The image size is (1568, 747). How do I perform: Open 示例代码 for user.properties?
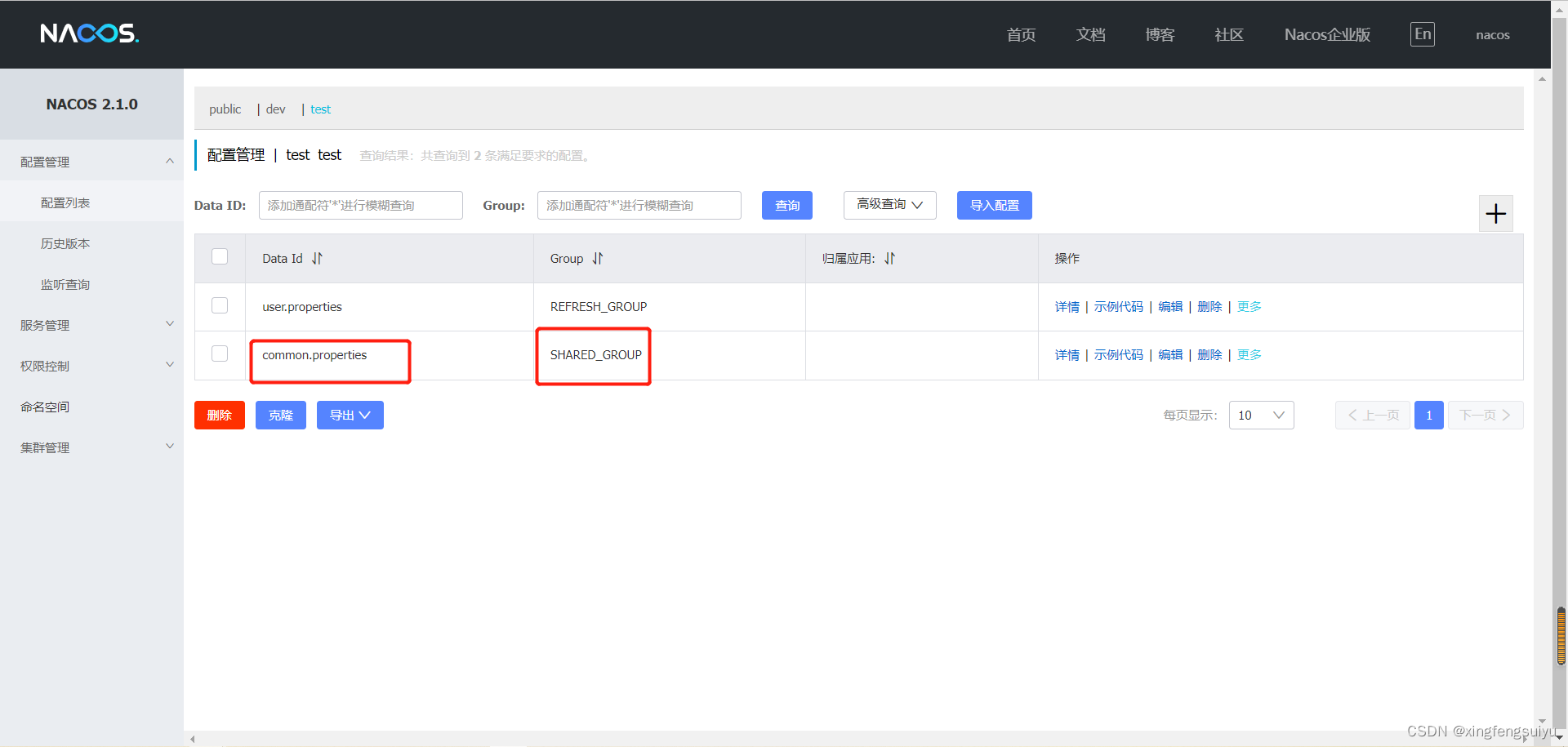point(1119,307)
